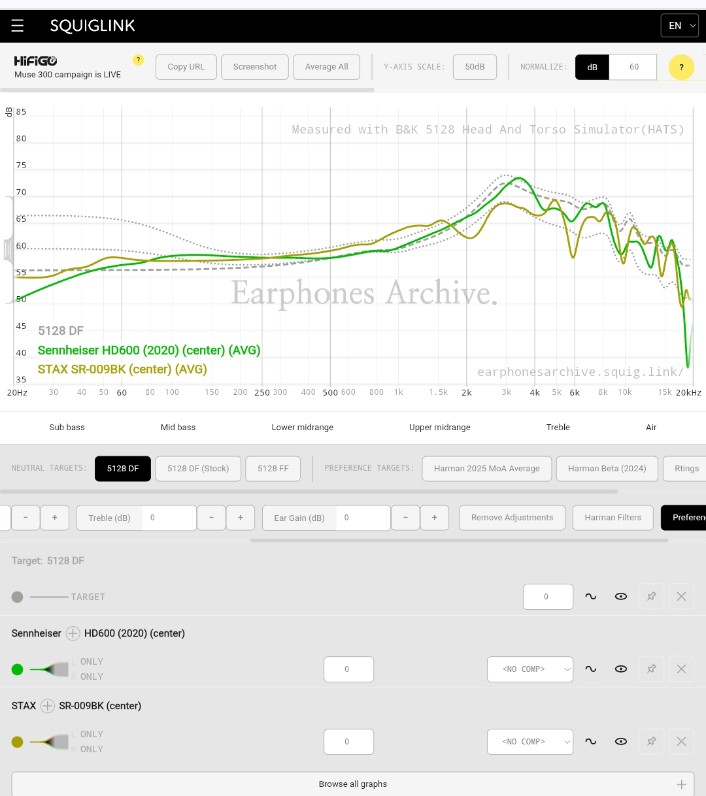The width and height of the screenshot is (706, 796).
Task: Click the Average All button
Action: point(326,67)
